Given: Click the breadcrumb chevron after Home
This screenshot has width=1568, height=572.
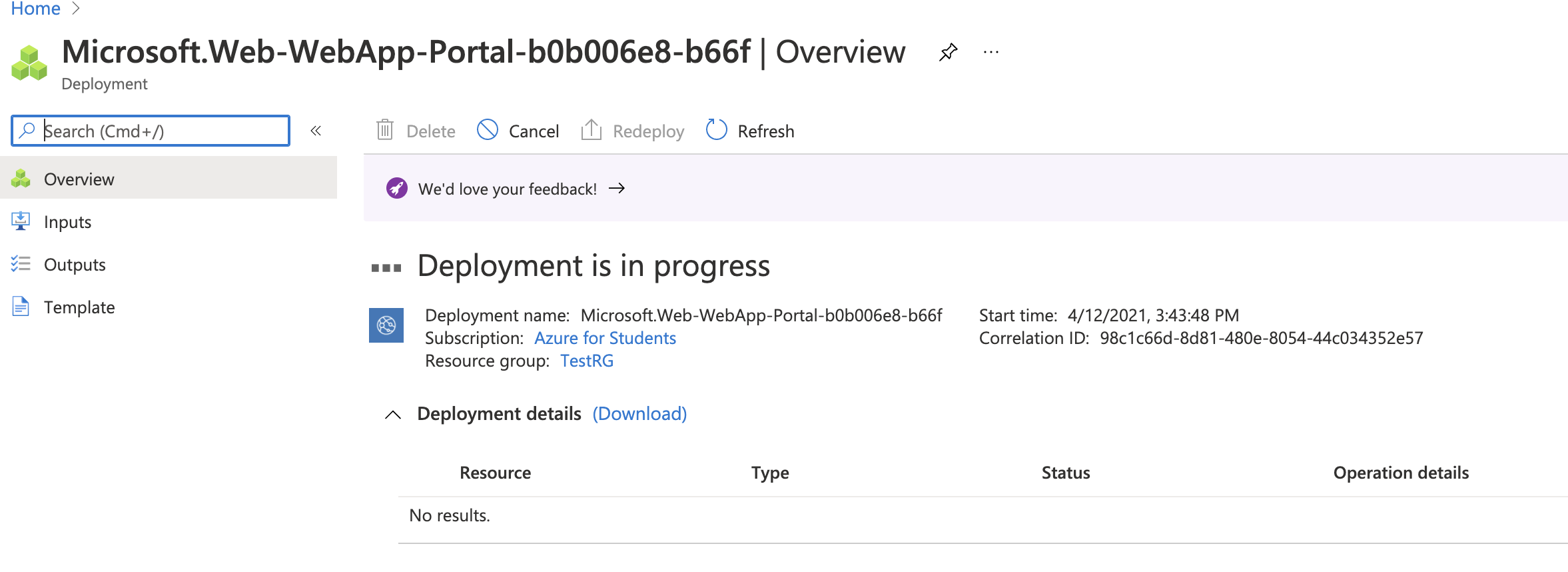Looking at the screenshot, I should (x=75, y=8).
